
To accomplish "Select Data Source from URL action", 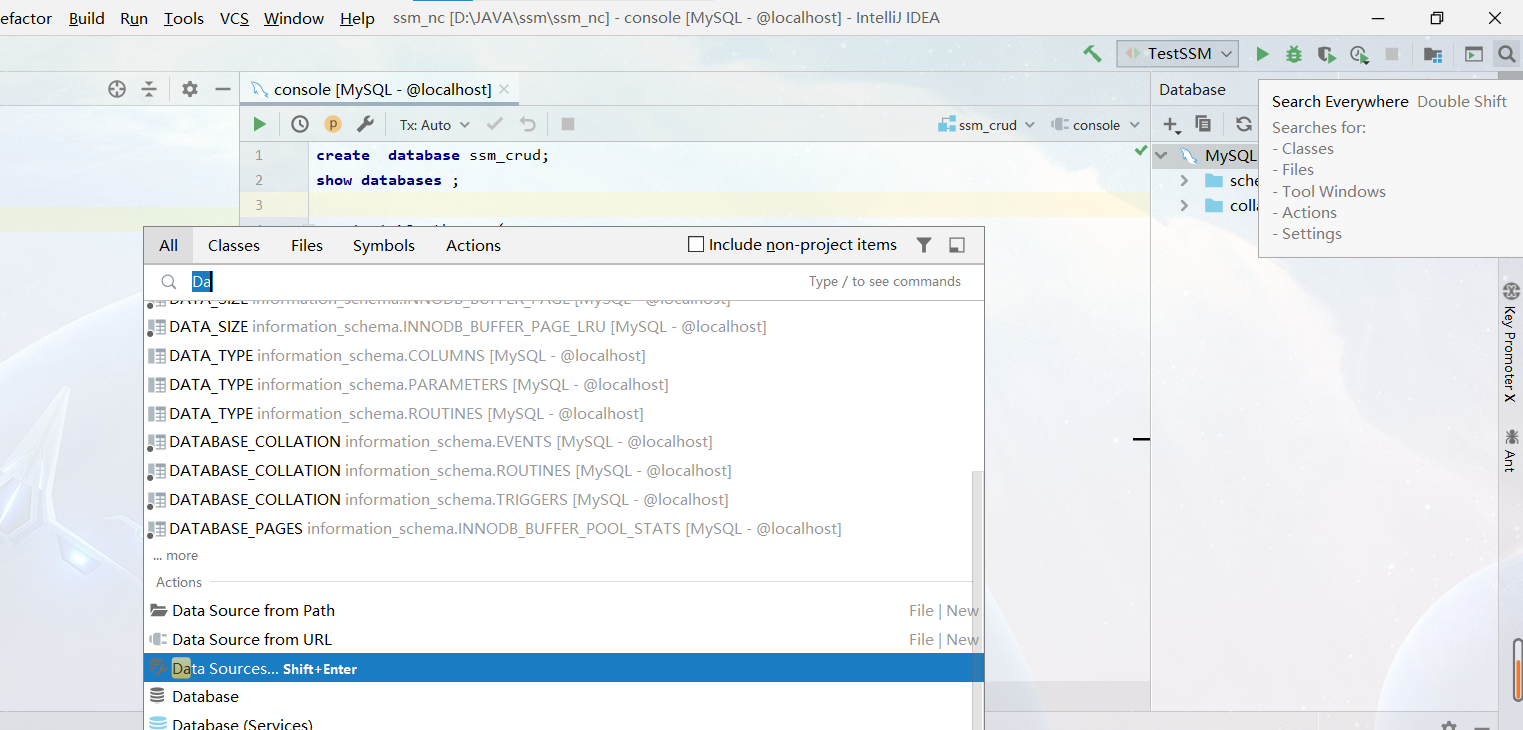I will tap(564, 639).
